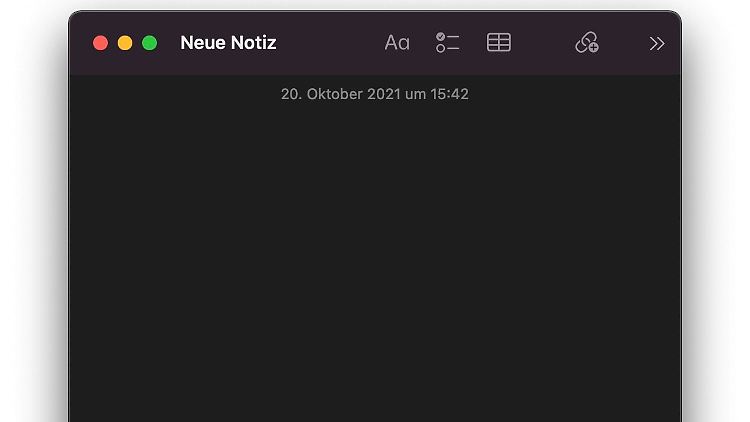Minimize the note with the yellow button

point(125,43)
